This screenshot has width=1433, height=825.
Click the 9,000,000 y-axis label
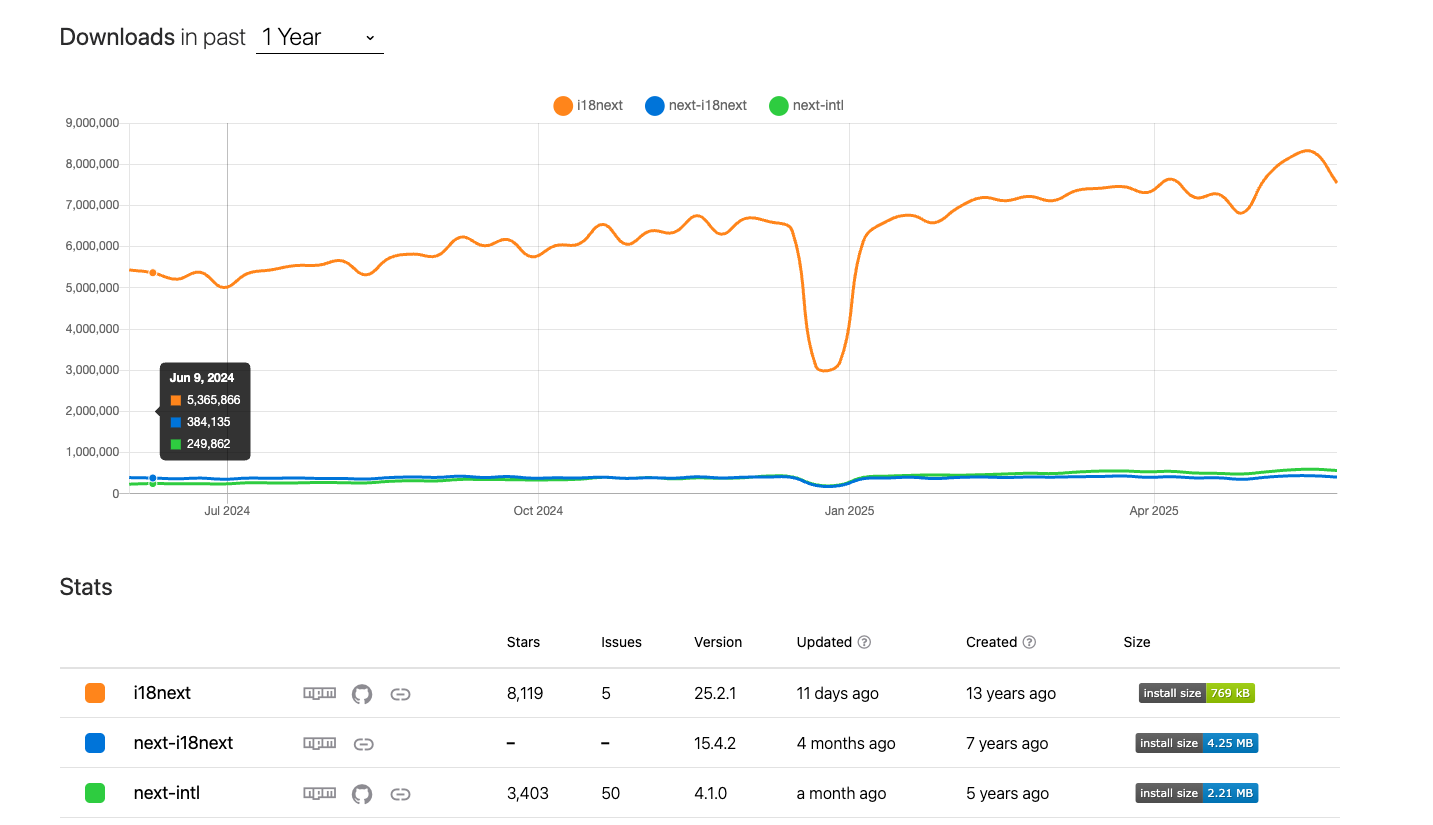91,123
